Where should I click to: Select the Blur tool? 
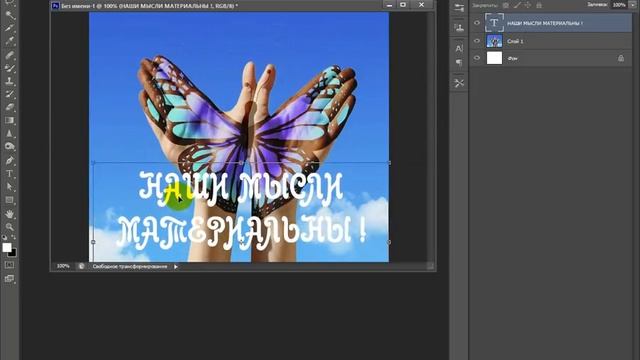tap(10, 133)
